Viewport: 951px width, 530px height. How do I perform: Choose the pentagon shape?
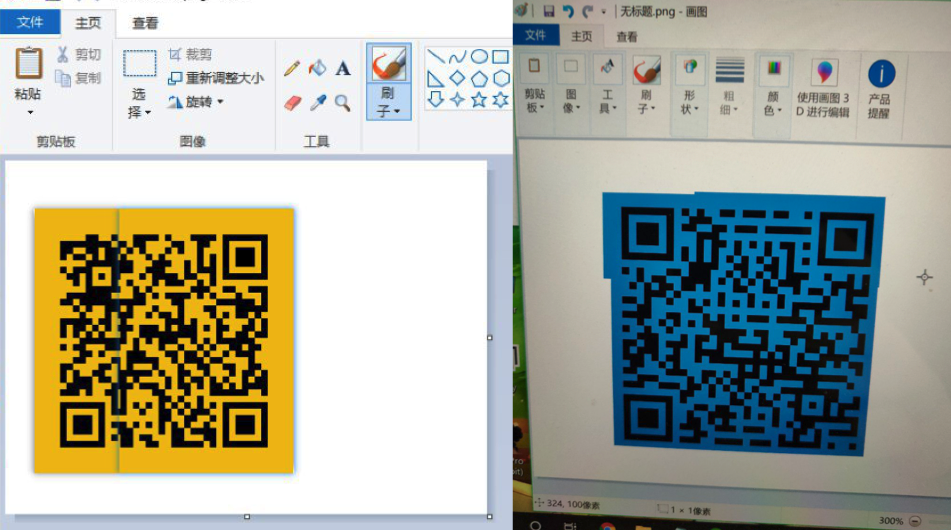pyautogui.click(x=479, y=78)
